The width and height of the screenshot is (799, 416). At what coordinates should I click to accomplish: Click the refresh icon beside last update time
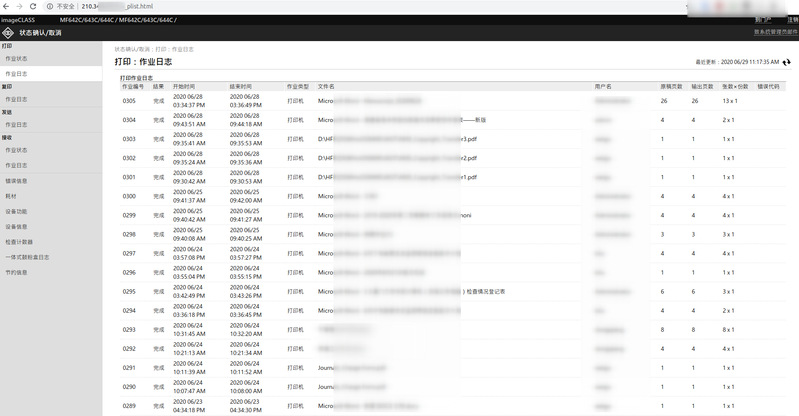[786, 62]
